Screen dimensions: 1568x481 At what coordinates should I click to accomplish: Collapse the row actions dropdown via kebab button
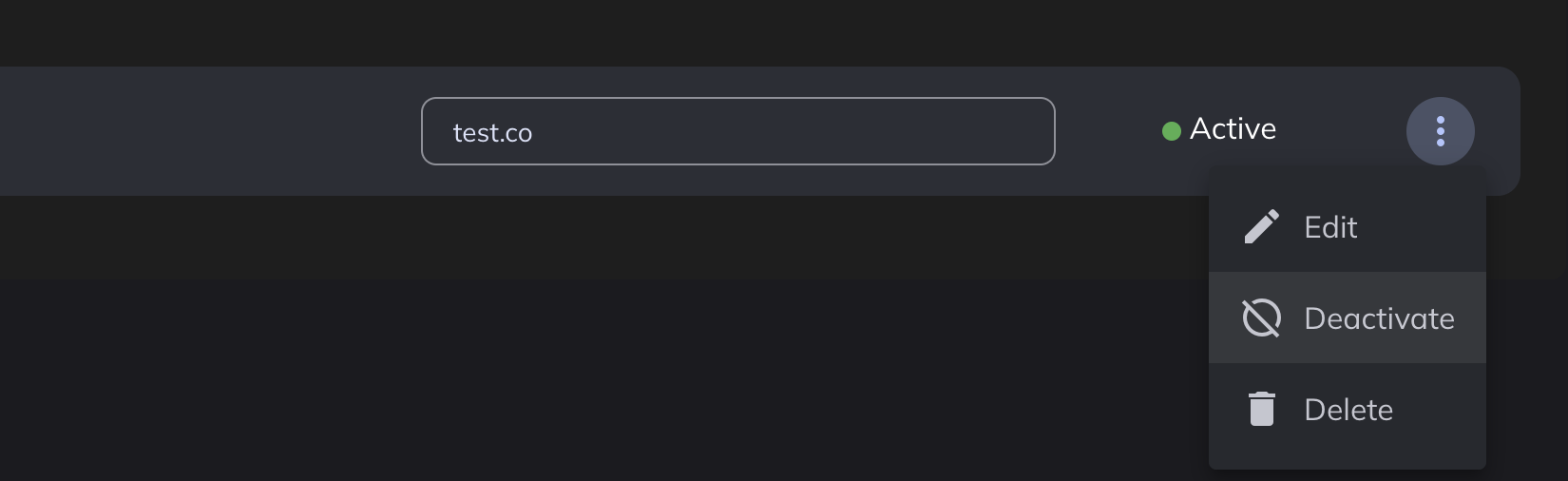[1441, 131]
